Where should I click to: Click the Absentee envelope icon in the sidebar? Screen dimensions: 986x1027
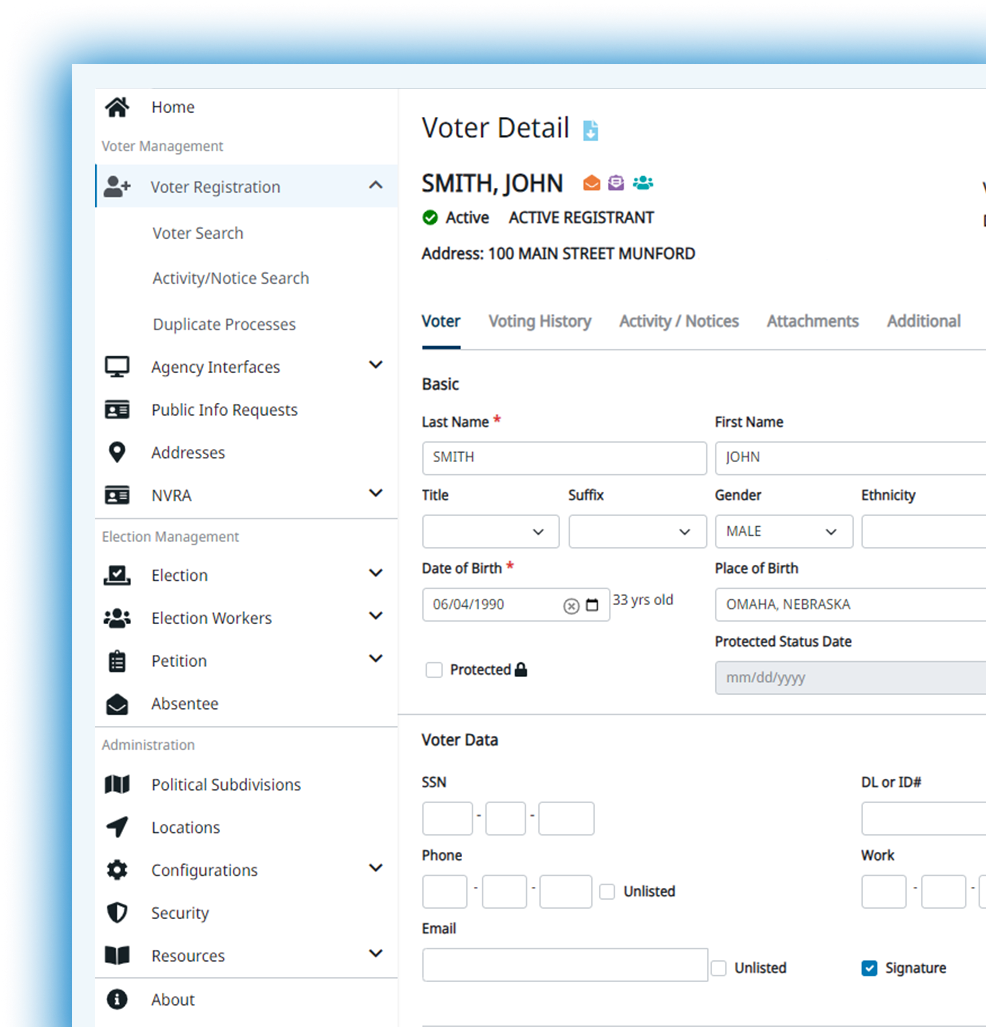pos(117,704)
